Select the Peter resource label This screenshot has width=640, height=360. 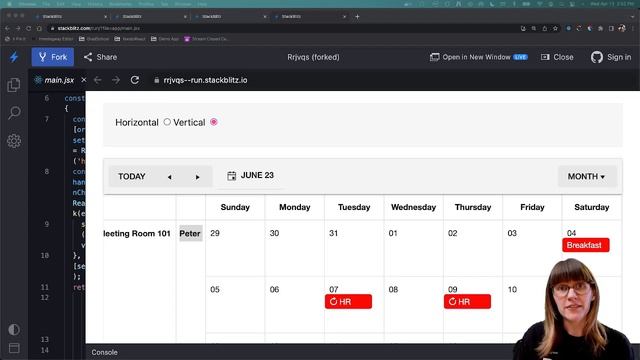click(190, 233)
